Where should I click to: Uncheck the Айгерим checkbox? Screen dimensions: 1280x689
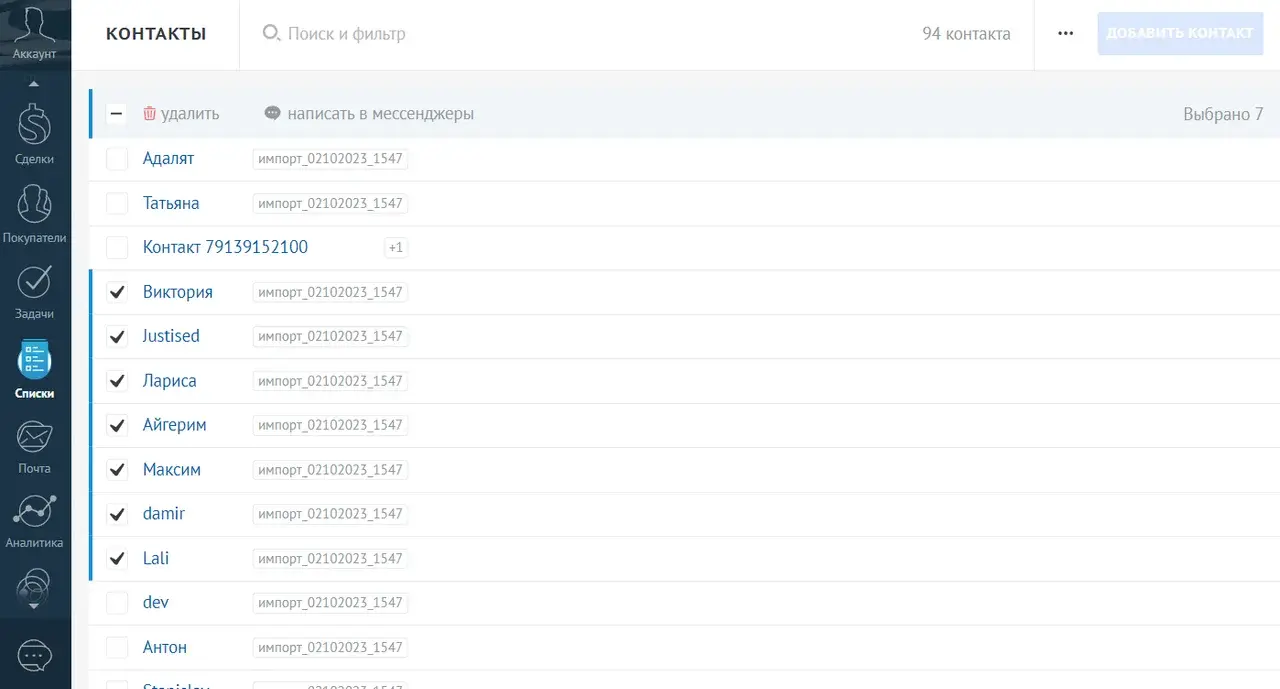point(117,425)
